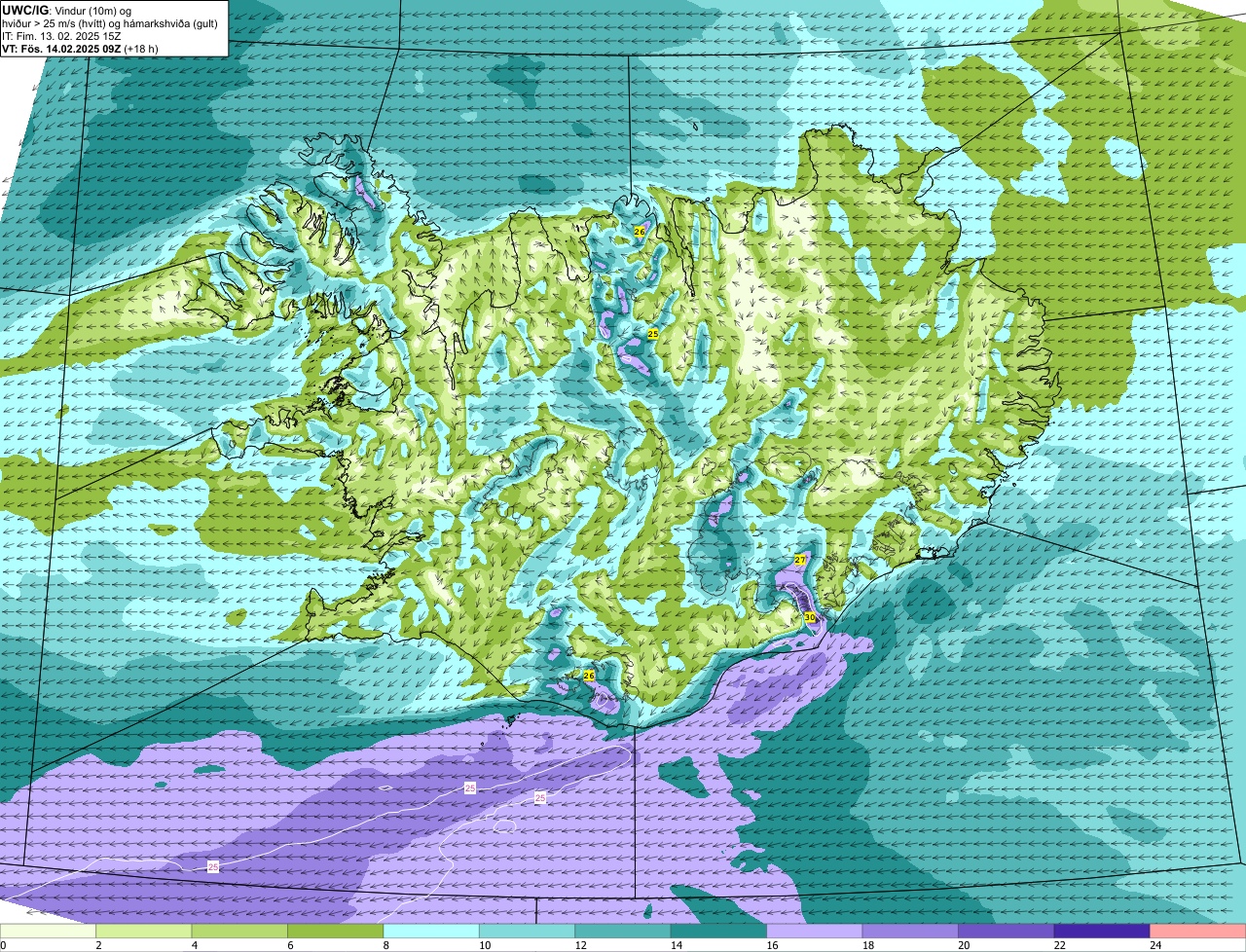
Task: Click the legend scale label '16'
Action: point(773,945)
